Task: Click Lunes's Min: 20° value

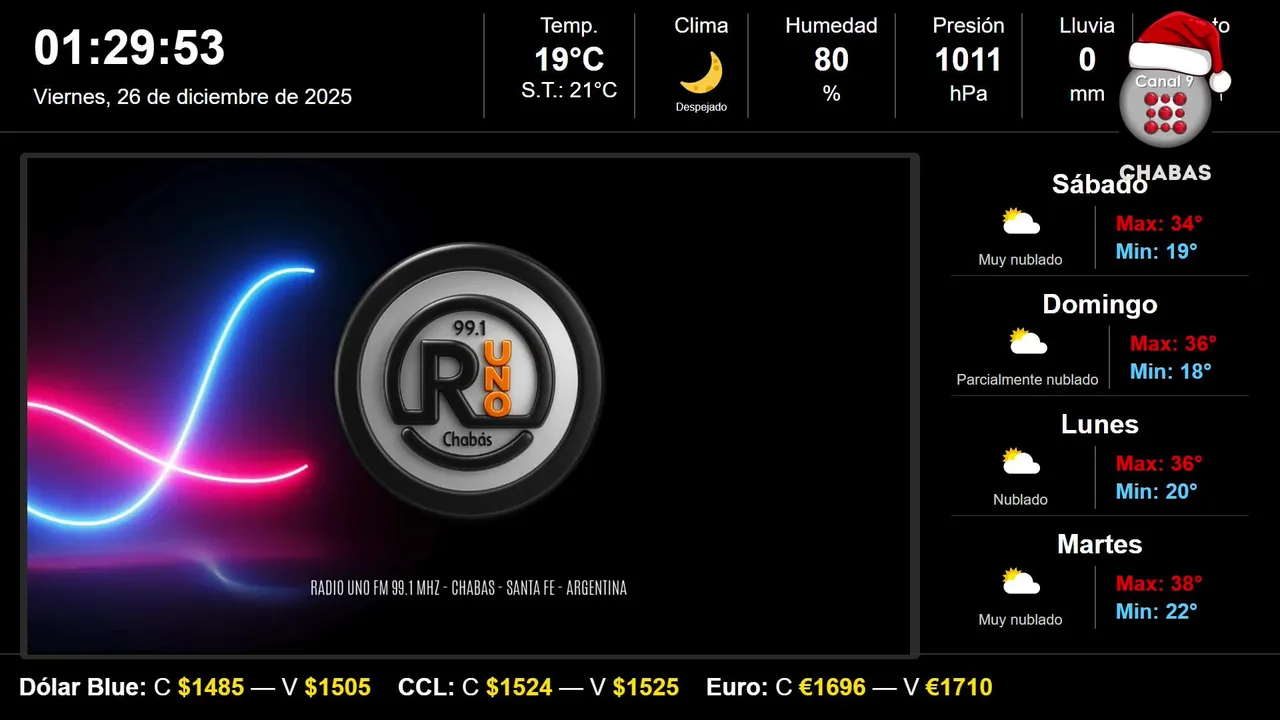Action: click(1157, 491)
